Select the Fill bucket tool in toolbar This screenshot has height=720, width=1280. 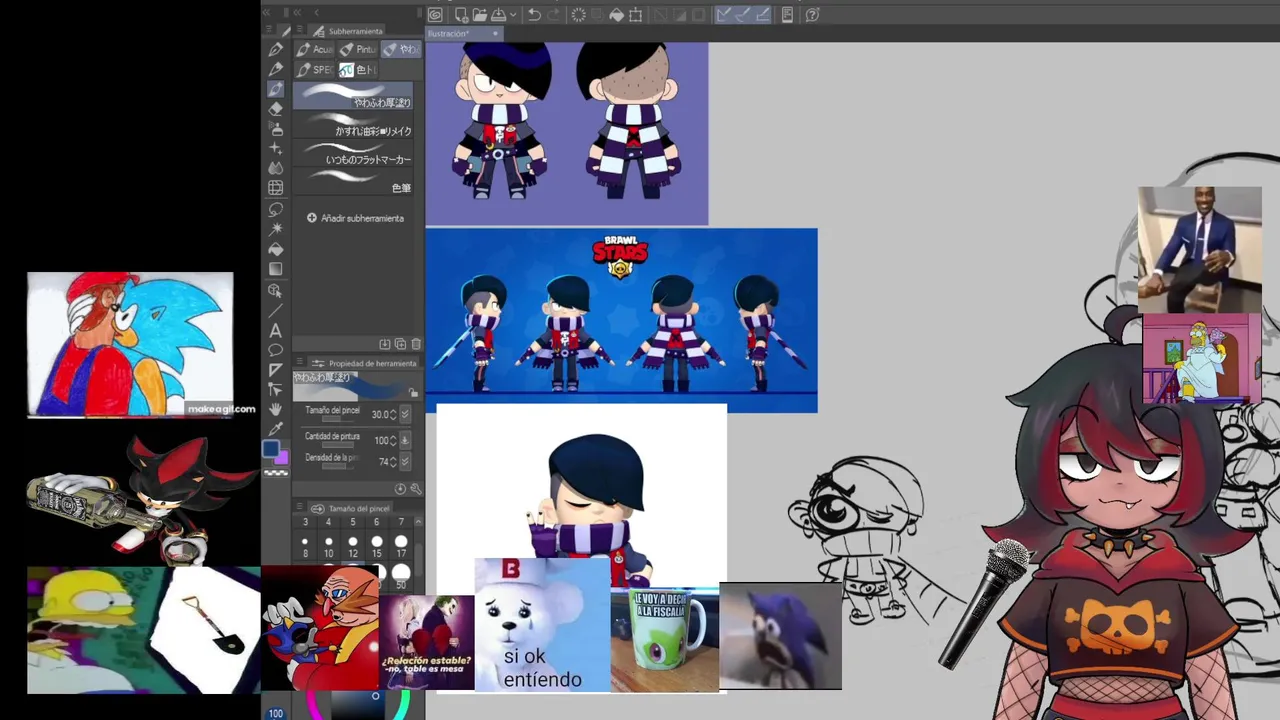click(x=275, y=249)
